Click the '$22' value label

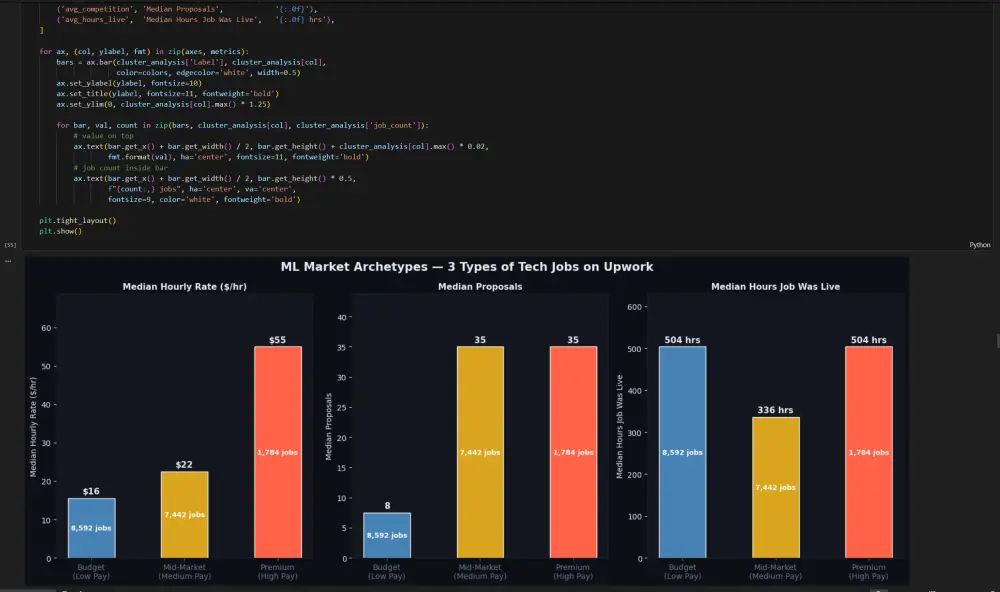184,464
